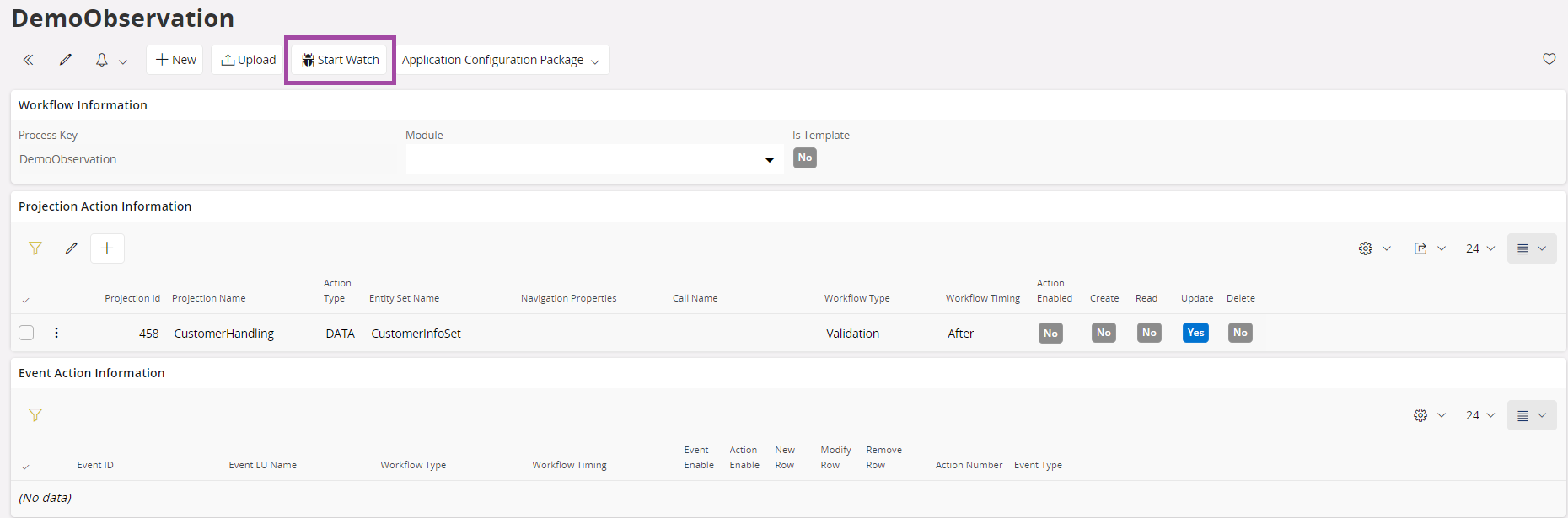This screenshot has width=1568, height=518.
Task: Open the Event Action filter funnel icon
Action: click(x=35, y=415)
